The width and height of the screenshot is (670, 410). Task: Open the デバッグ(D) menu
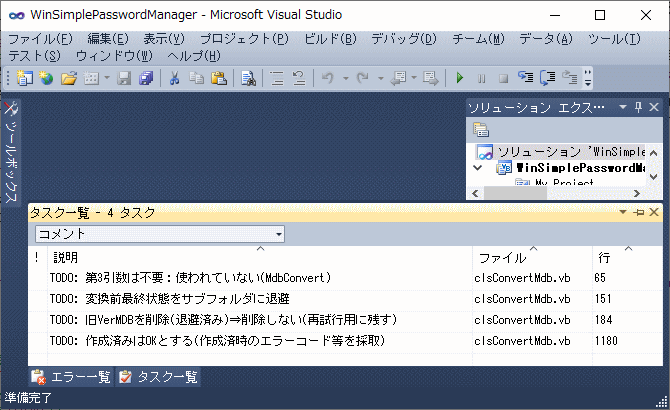coord(404,39)
